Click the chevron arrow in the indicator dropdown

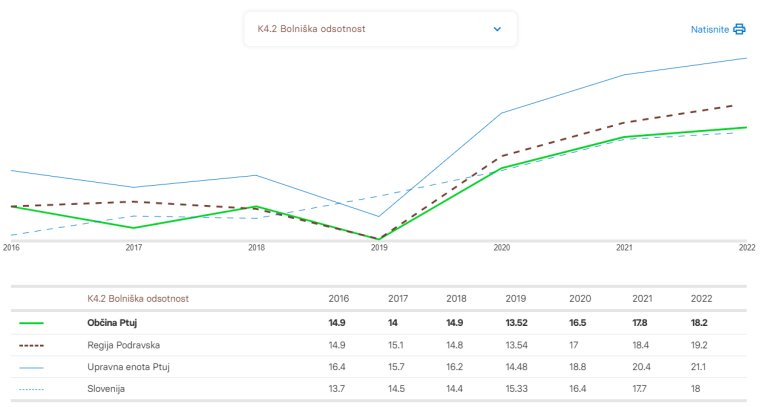coord(497,29)
